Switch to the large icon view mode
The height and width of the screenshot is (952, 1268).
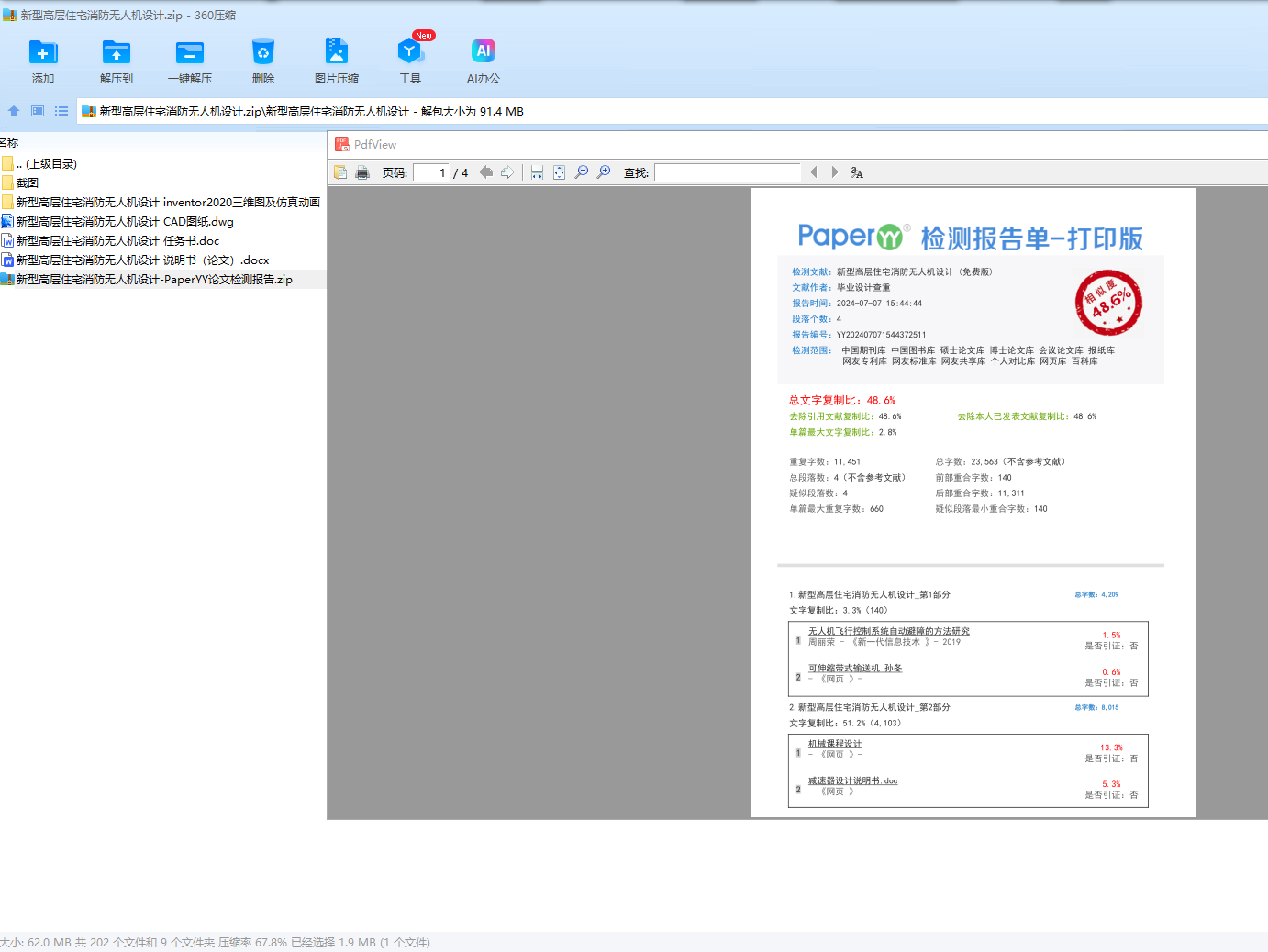coord(38,111)
